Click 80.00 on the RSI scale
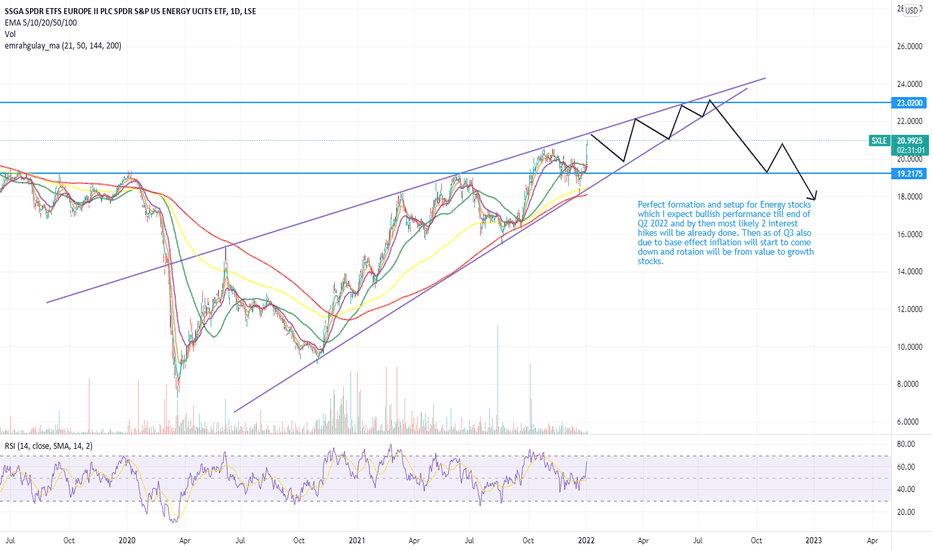The width and height of the screenshot is (932, 550). pyautogui.click(x=906, y=444)
